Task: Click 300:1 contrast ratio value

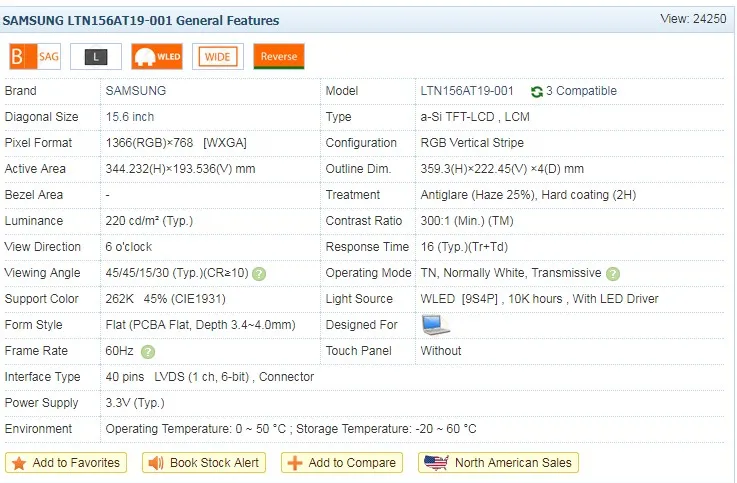Action: tap(467, 221)
